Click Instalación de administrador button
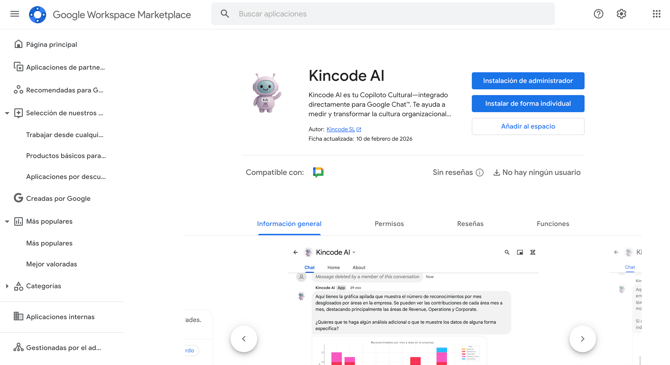The height and width of the screenshot is (365, 670). pos(528,81)
